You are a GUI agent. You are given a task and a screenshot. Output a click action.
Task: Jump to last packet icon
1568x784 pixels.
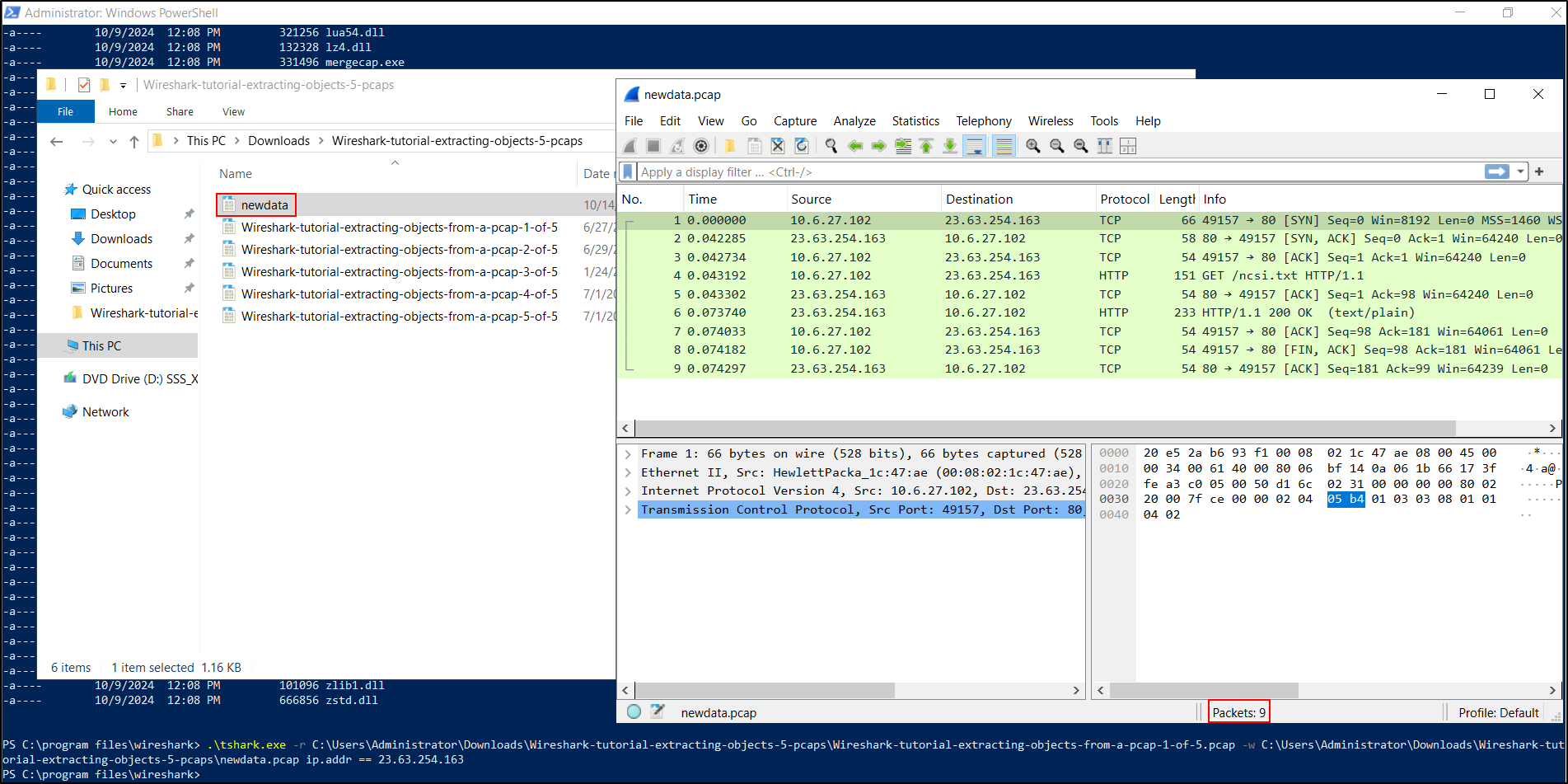(950, 146)
